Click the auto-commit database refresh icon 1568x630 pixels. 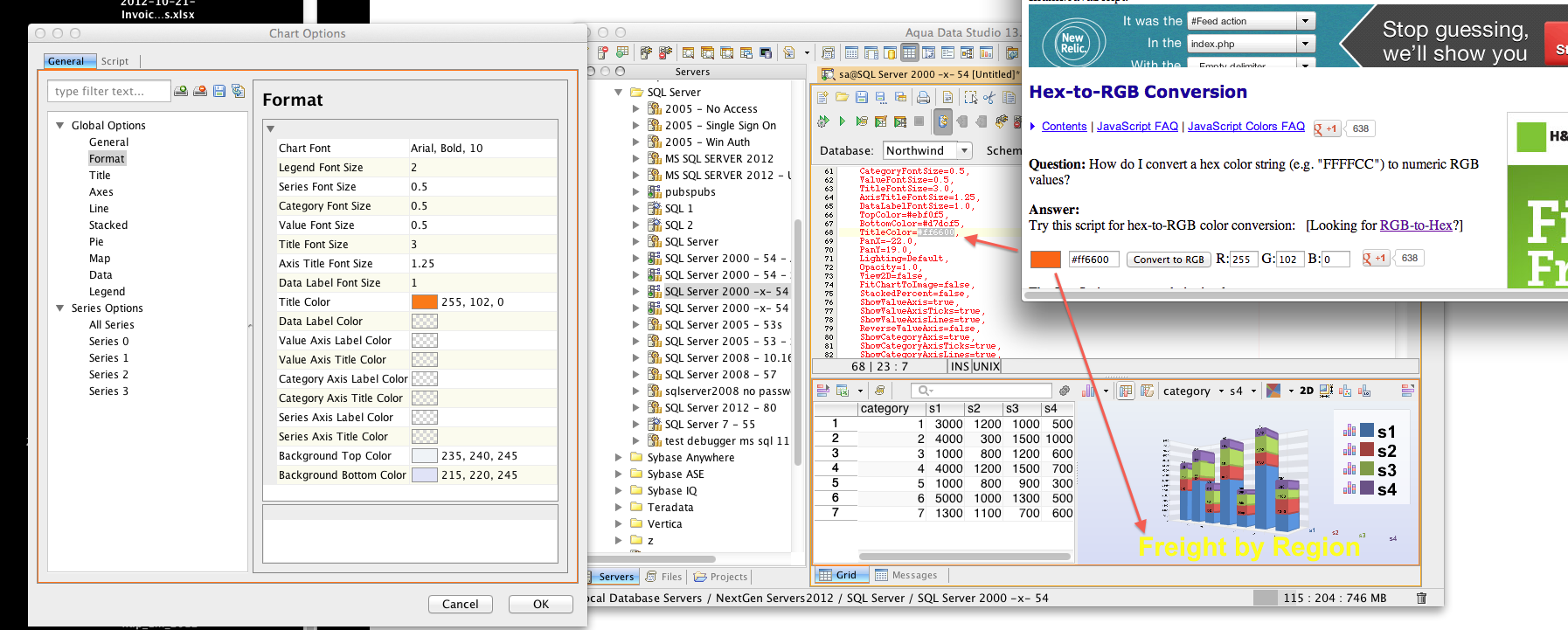coord(943,121)
